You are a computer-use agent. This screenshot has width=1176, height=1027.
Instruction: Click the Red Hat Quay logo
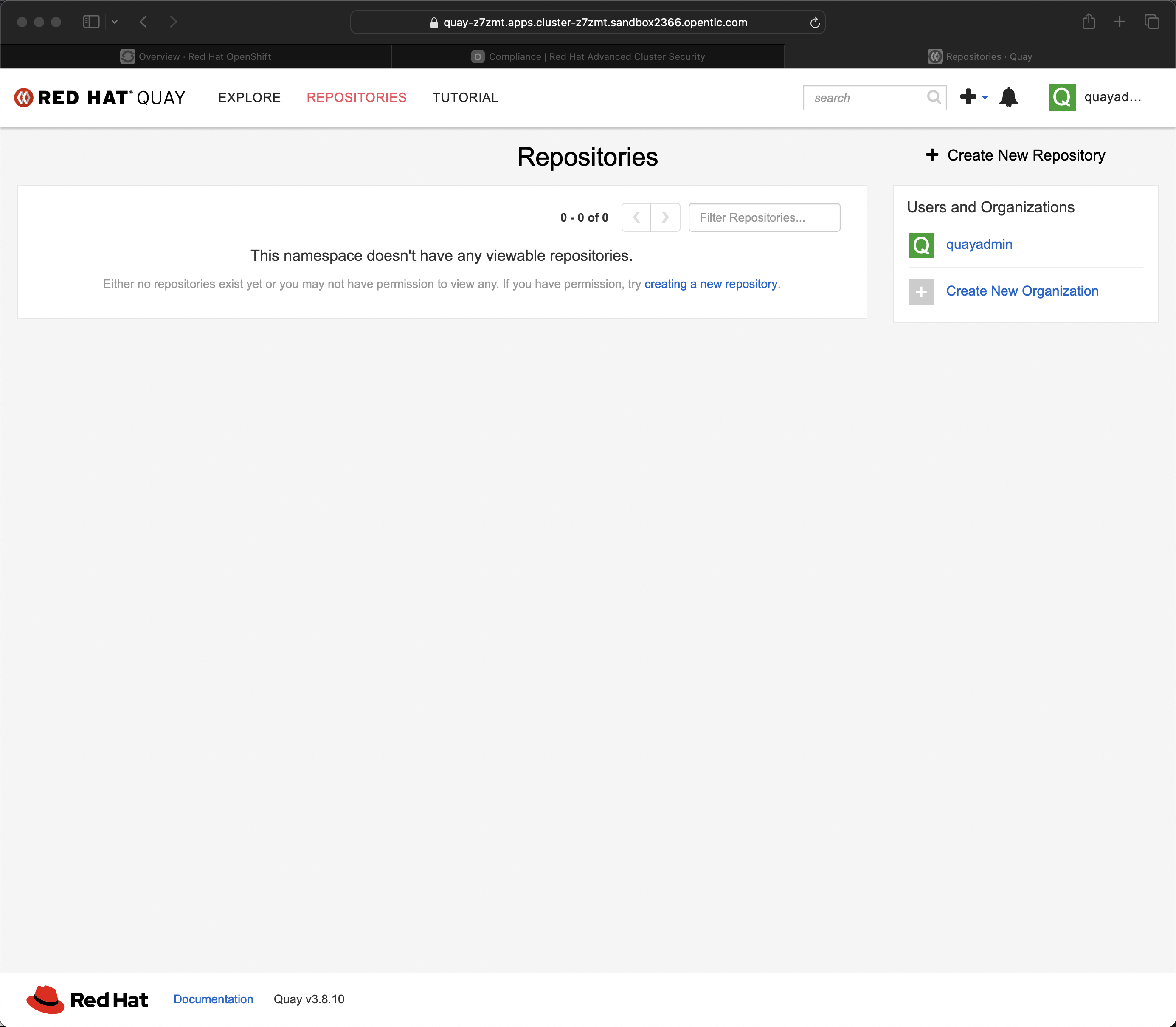100,97
